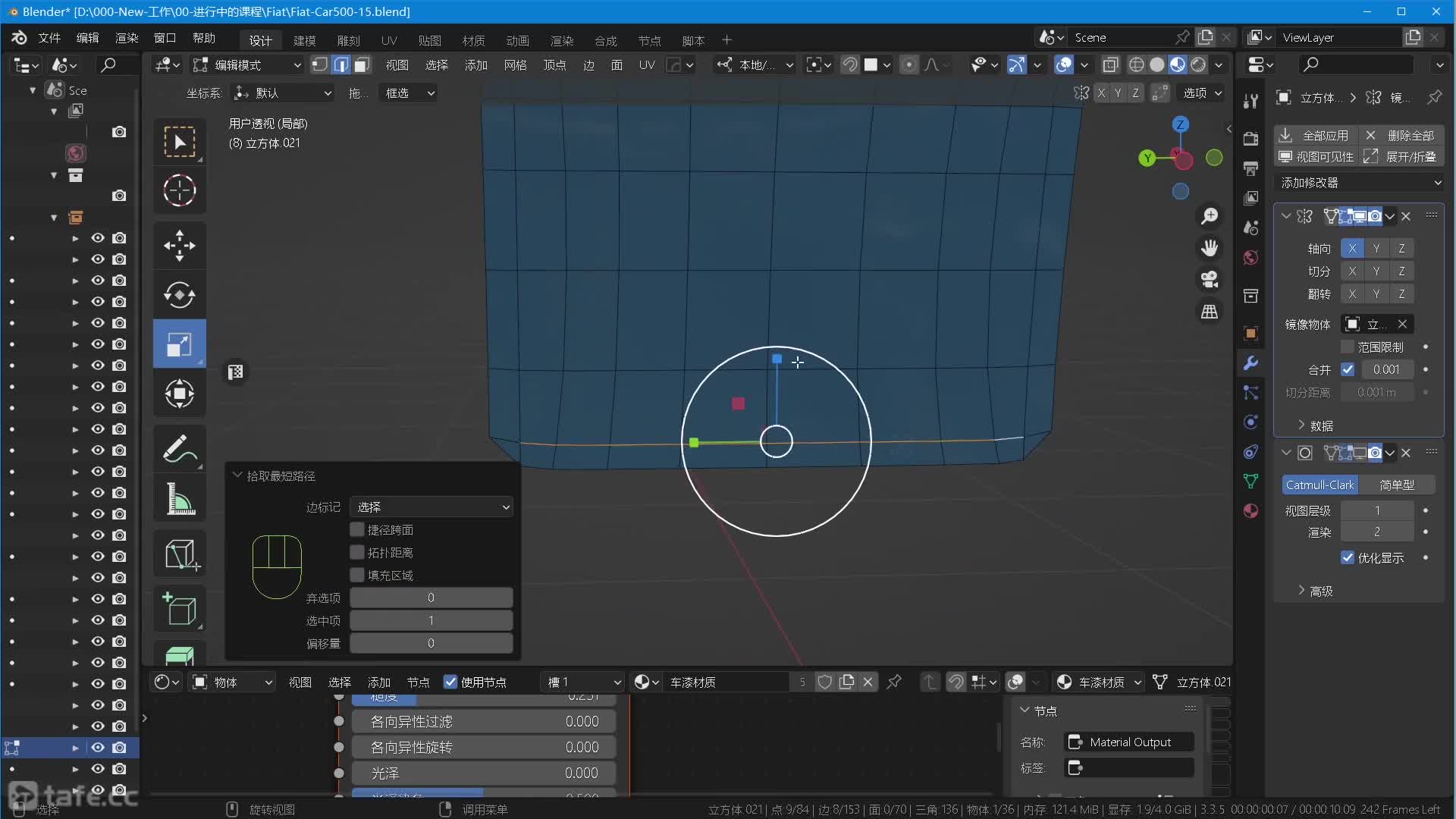The image size is (1456, 819).
Task: Toggle mirror 轴向 X button
Action: (x=1352, y=248)
